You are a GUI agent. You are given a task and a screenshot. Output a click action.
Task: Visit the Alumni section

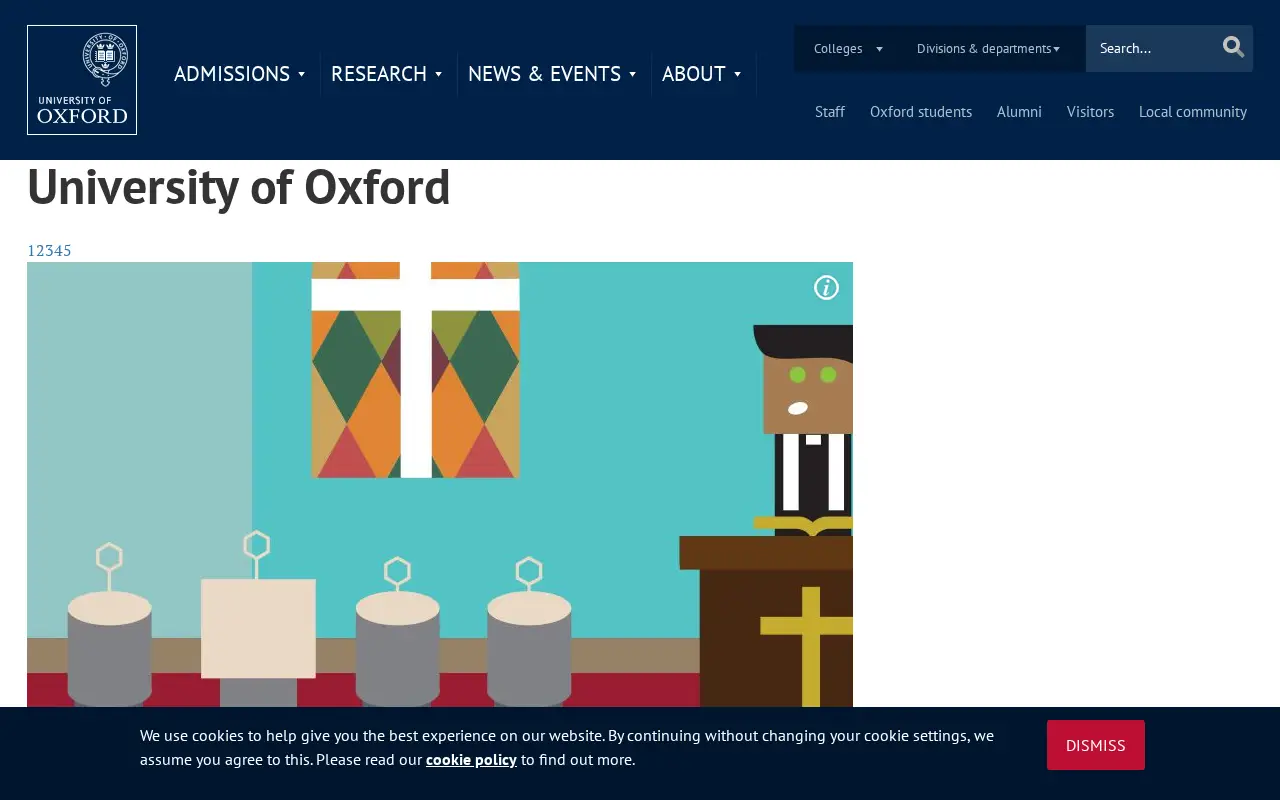[1019, 112]
